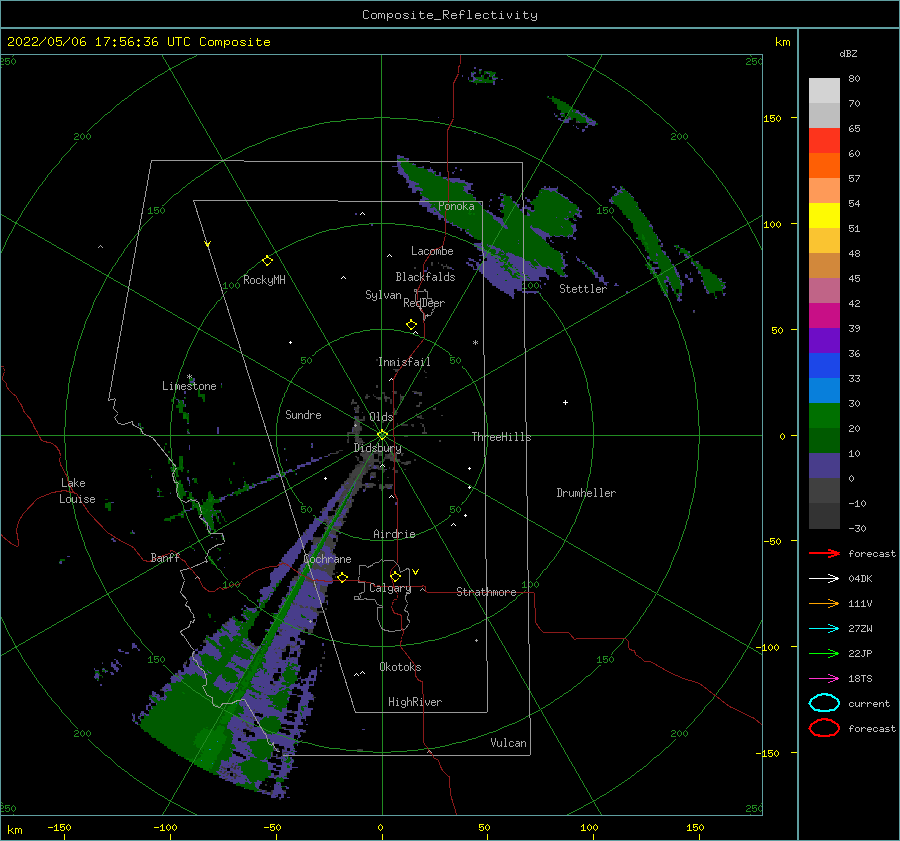This screenshot has width=900, height=841.
Task: Click the Calgary city label
Action: (390, 588)
